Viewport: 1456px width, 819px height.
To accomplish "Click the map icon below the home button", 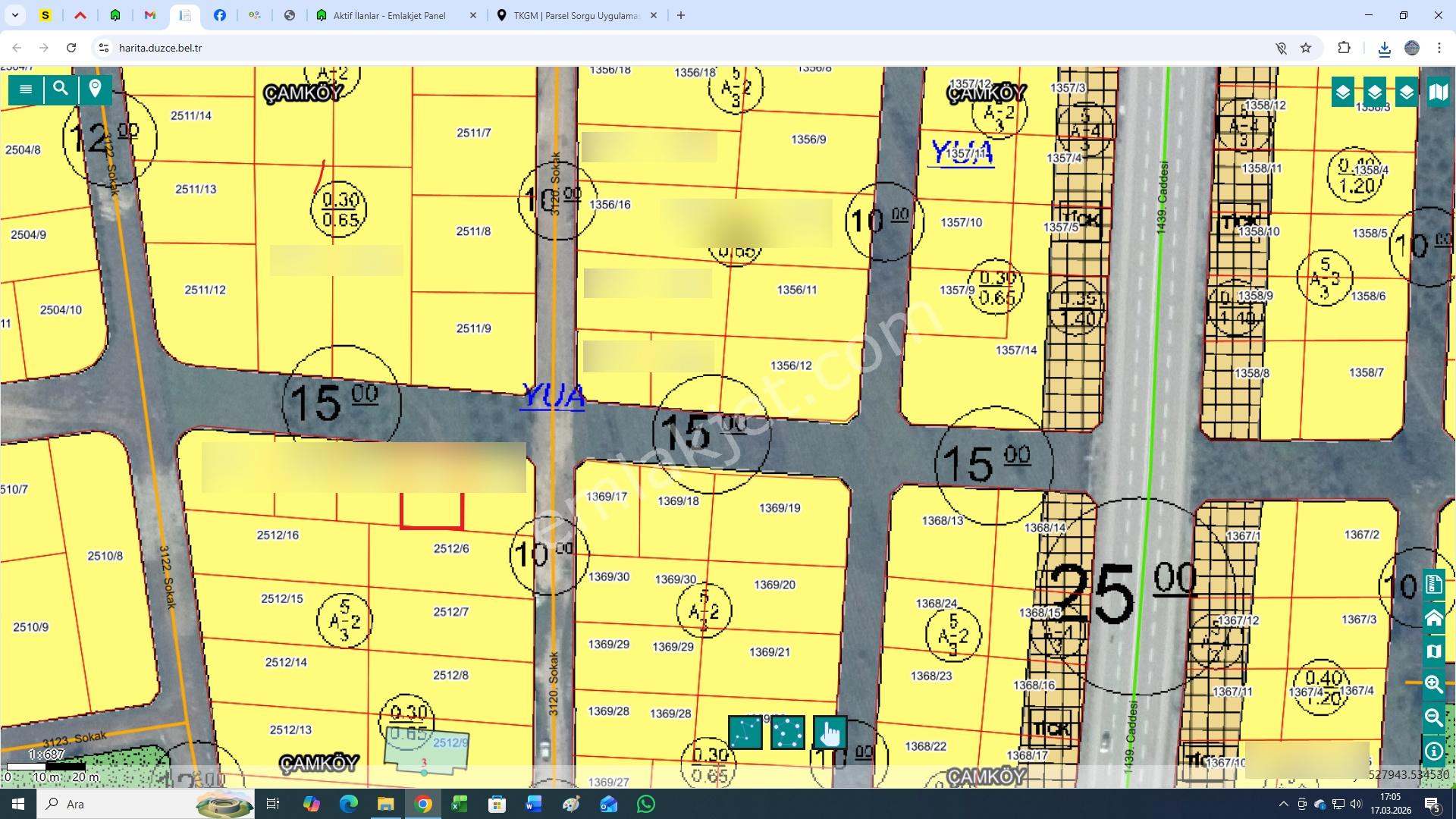I will coord(1434,651).
